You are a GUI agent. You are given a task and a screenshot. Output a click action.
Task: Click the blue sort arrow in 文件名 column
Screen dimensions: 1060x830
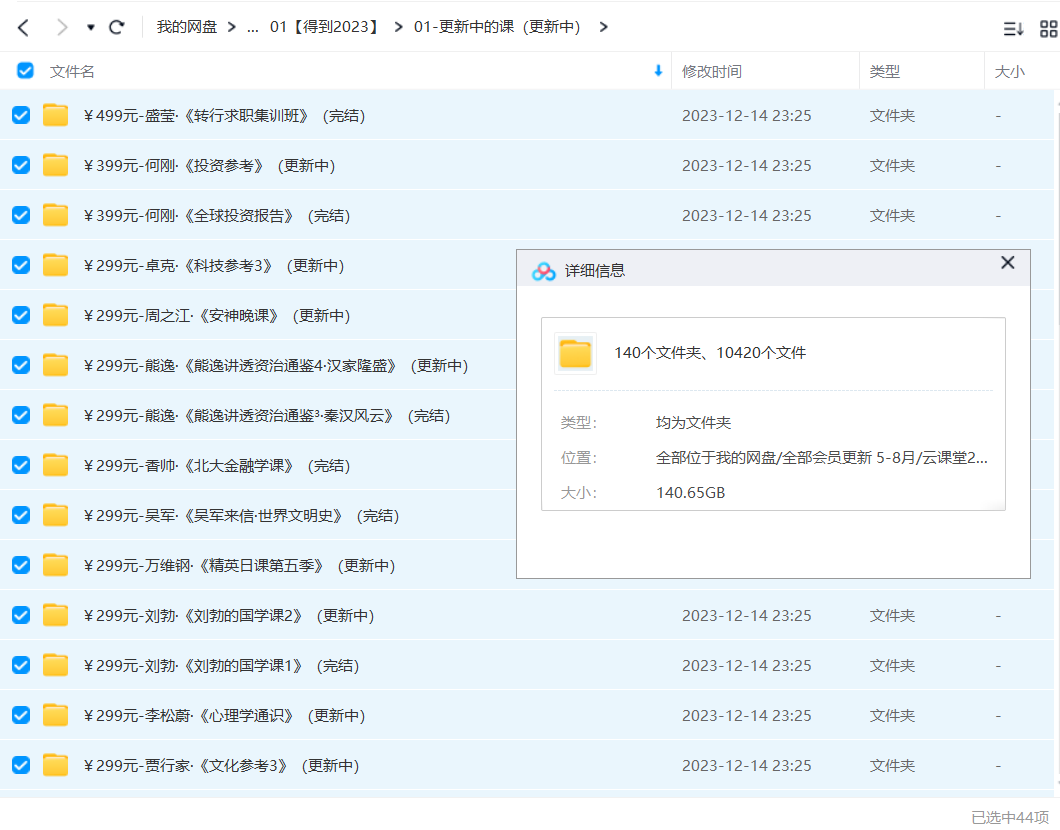(x=658, y=71)
